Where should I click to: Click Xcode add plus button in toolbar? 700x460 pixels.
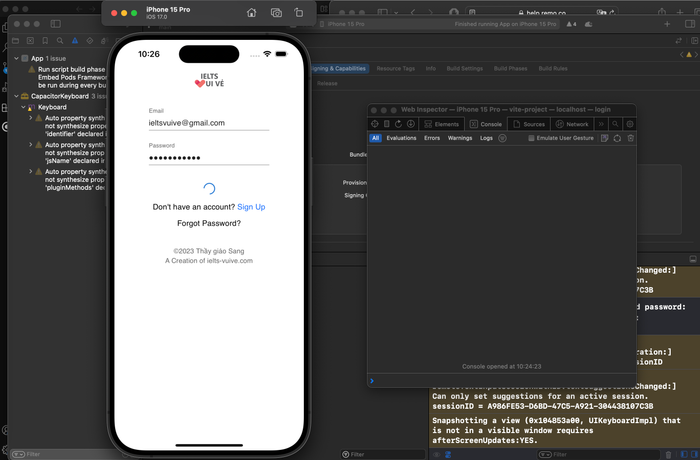(x=667, y=24)
